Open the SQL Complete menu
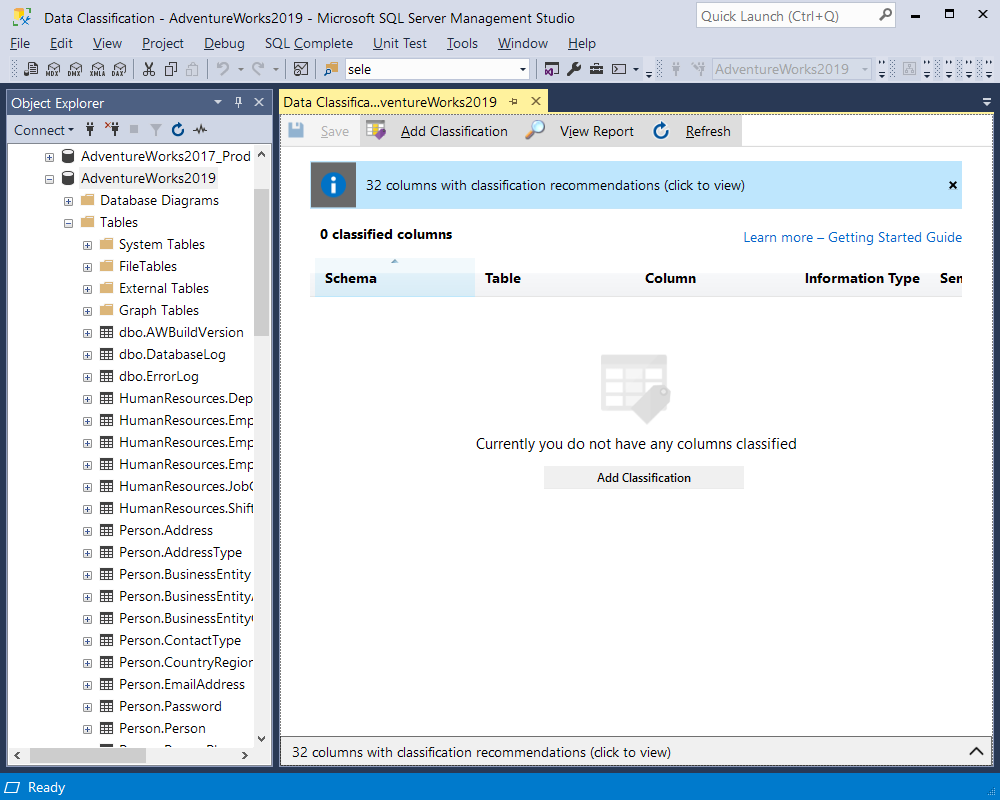Screen dimensions: 1000x800 pyautogui.click(x=309, y=43)
